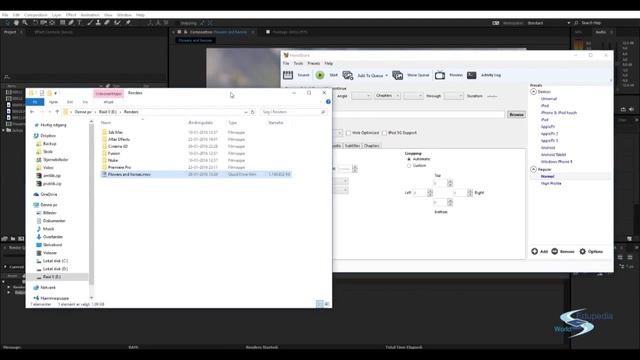Select the After Effects folder in Explorer
This screenshot has width=640, height=360.
pos(119,139)
